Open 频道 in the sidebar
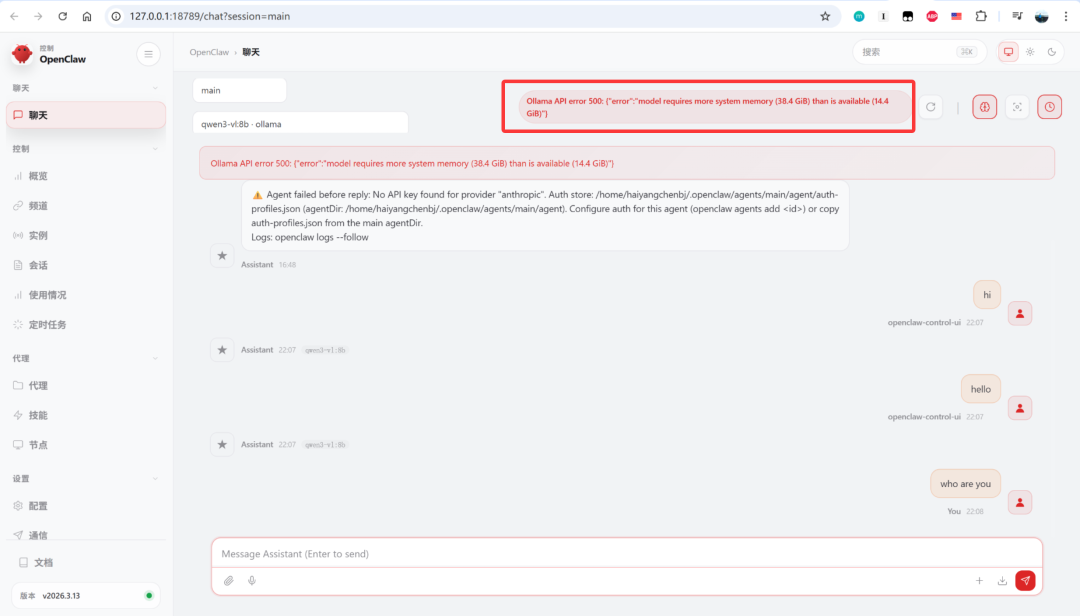This screenshot has height=616, width=1080. tap(86, 205)
